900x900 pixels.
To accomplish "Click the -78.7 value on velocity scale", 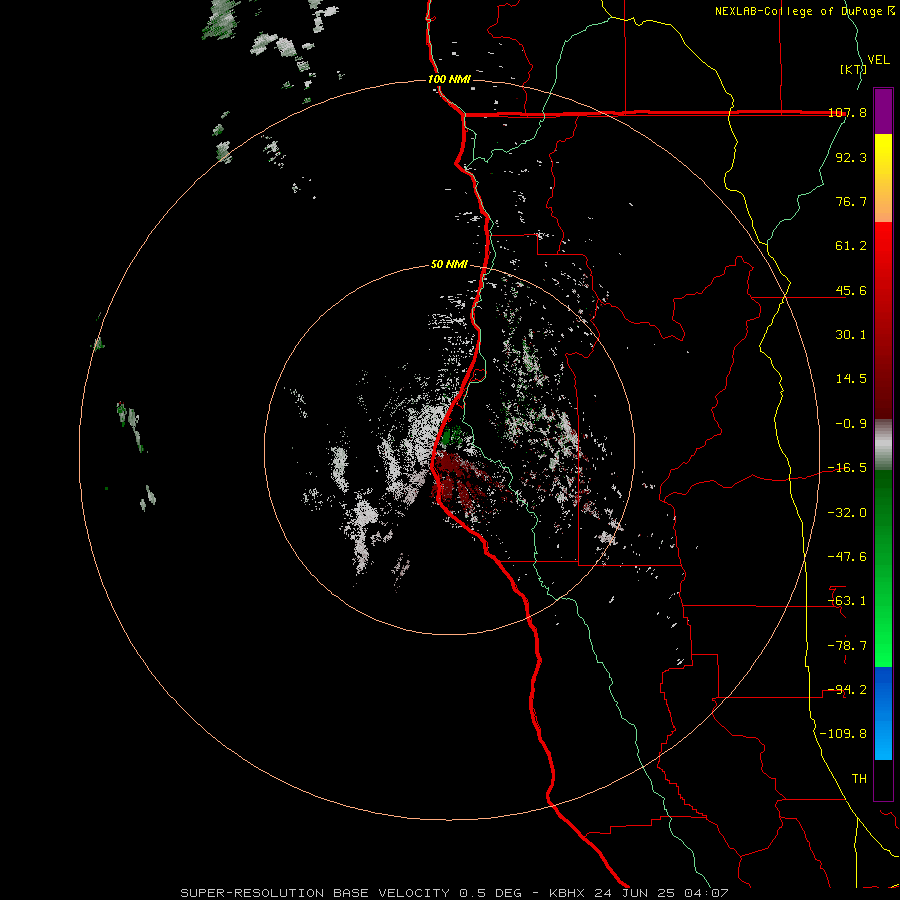I will pyautogui.click(x=848, y=646).
